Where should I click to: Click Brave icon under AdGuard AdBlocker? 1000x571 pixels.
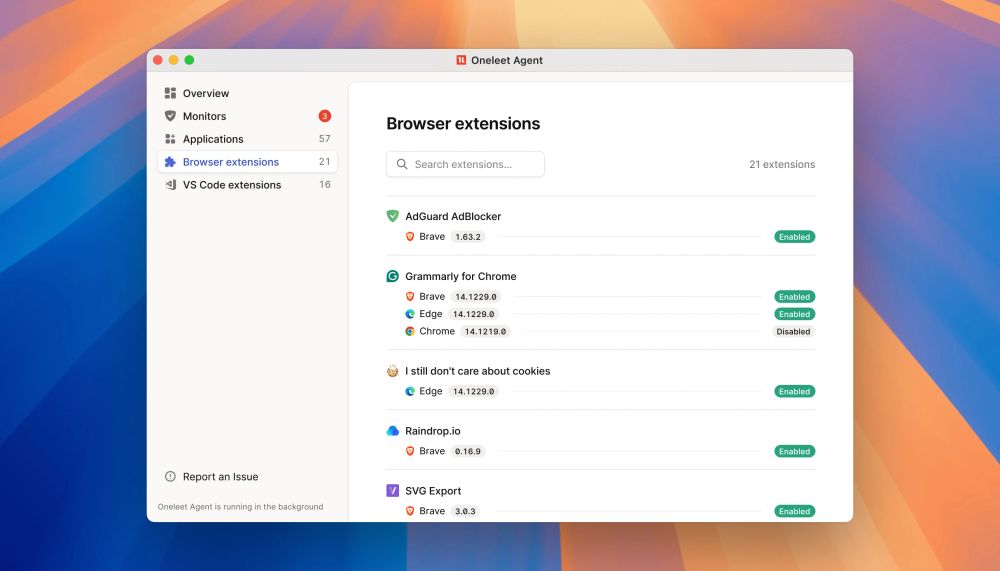(410, 237)
